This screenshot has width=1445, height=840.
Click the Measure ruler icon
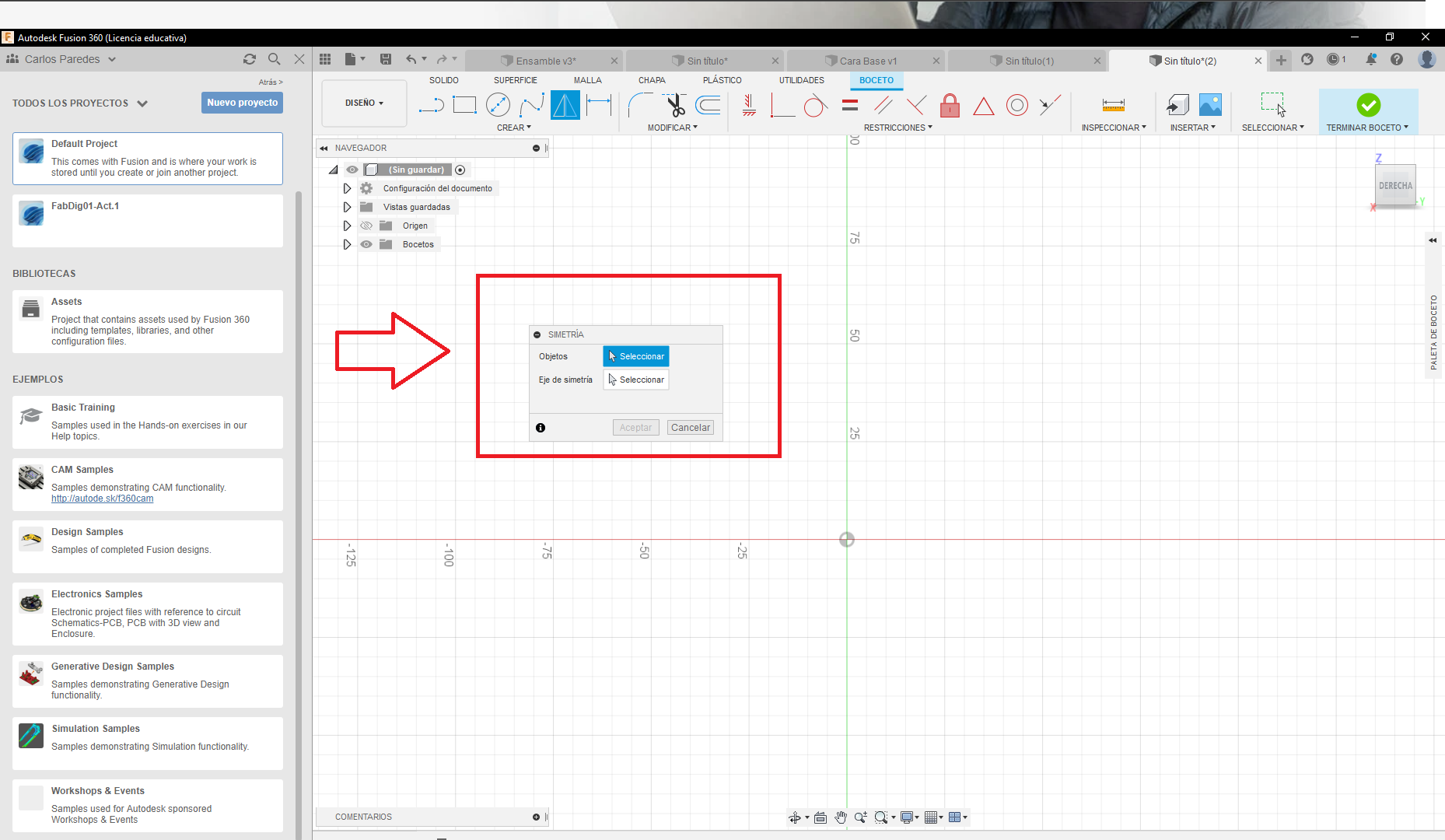(x=1114, y=105)
